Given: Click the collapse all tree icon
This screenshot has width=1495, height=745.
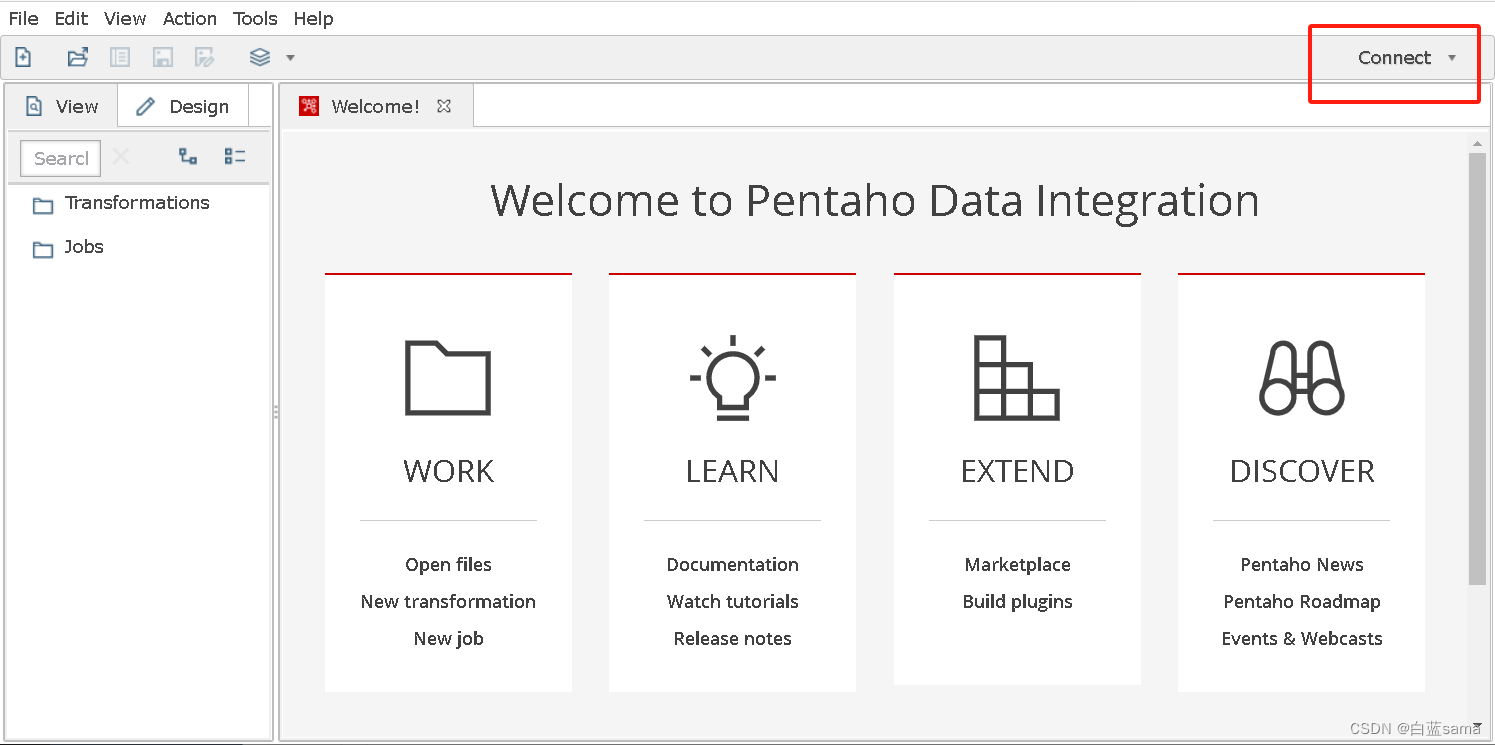Looking at the screenshot, I should 235,156.
